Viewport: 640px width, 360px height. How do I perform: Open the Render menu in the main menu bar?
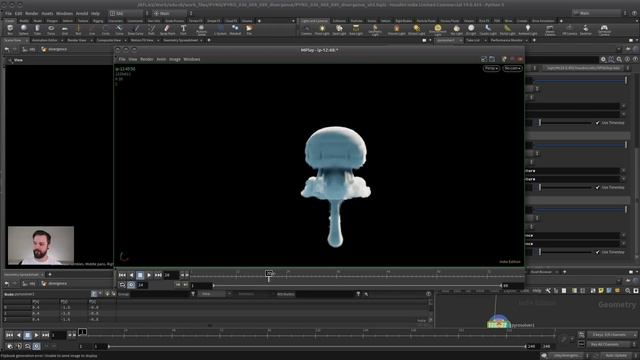coord(31,13)
